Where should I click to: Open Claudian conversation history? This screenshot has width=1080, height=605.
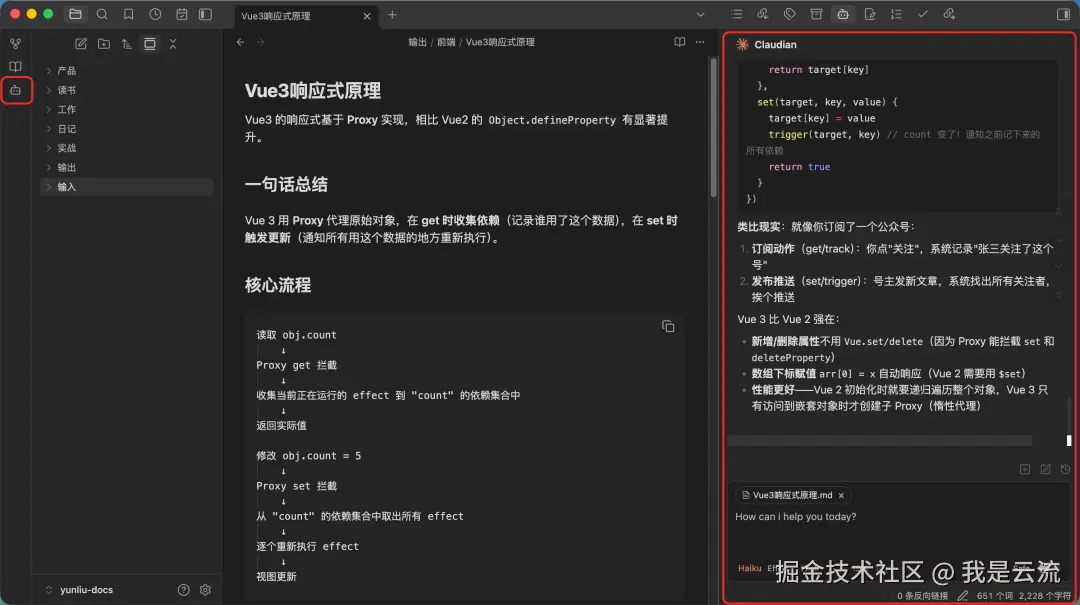coord(1066,469)
